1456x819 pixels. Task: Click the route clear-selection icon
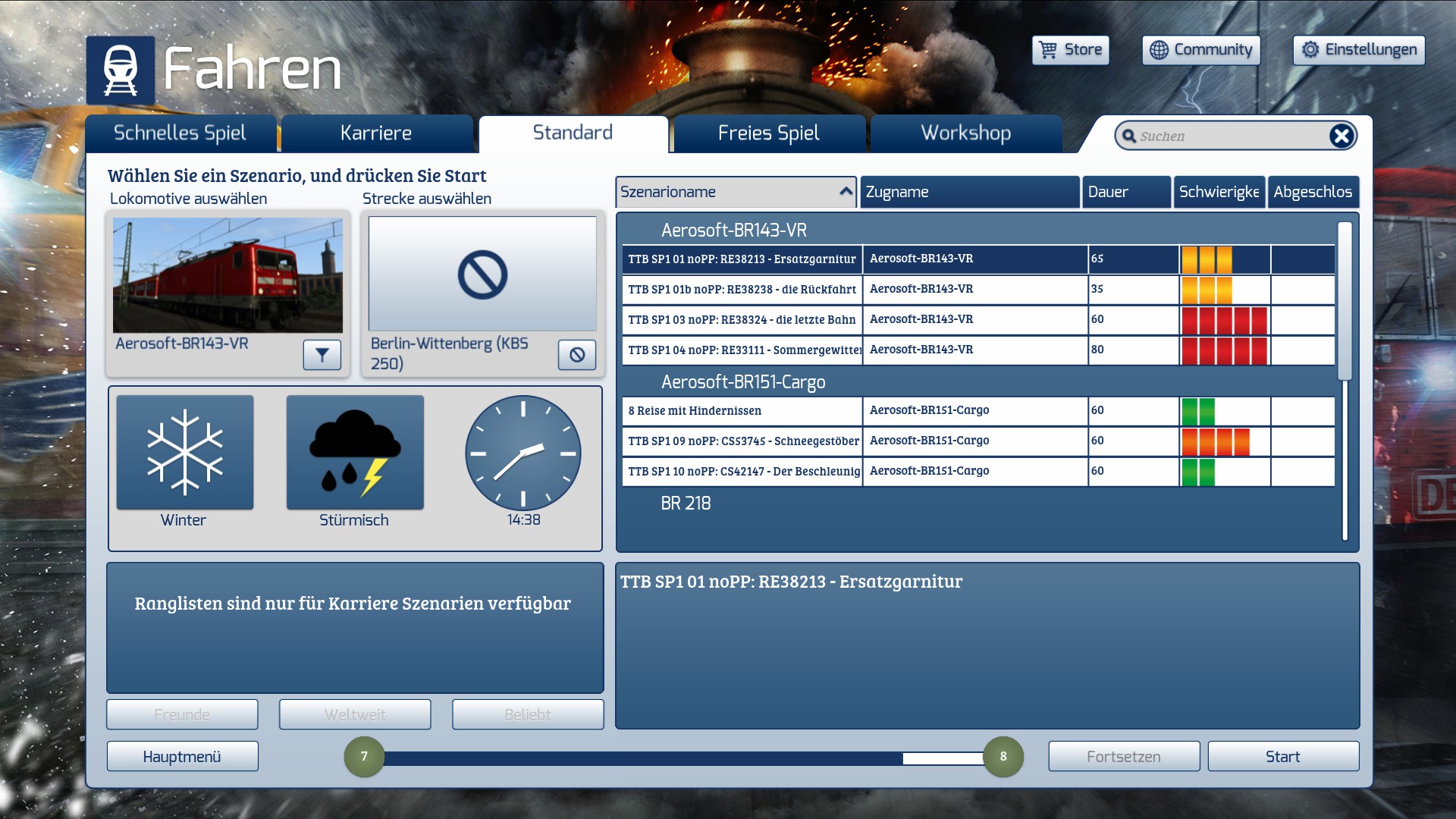point(577,354)
